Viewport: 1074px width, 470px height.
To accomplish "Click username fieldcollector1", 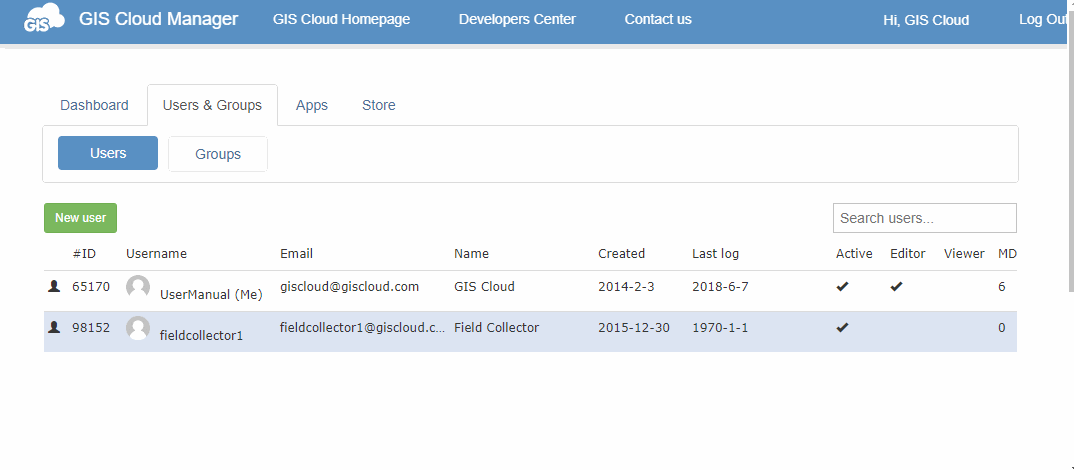I will (201, 336).
